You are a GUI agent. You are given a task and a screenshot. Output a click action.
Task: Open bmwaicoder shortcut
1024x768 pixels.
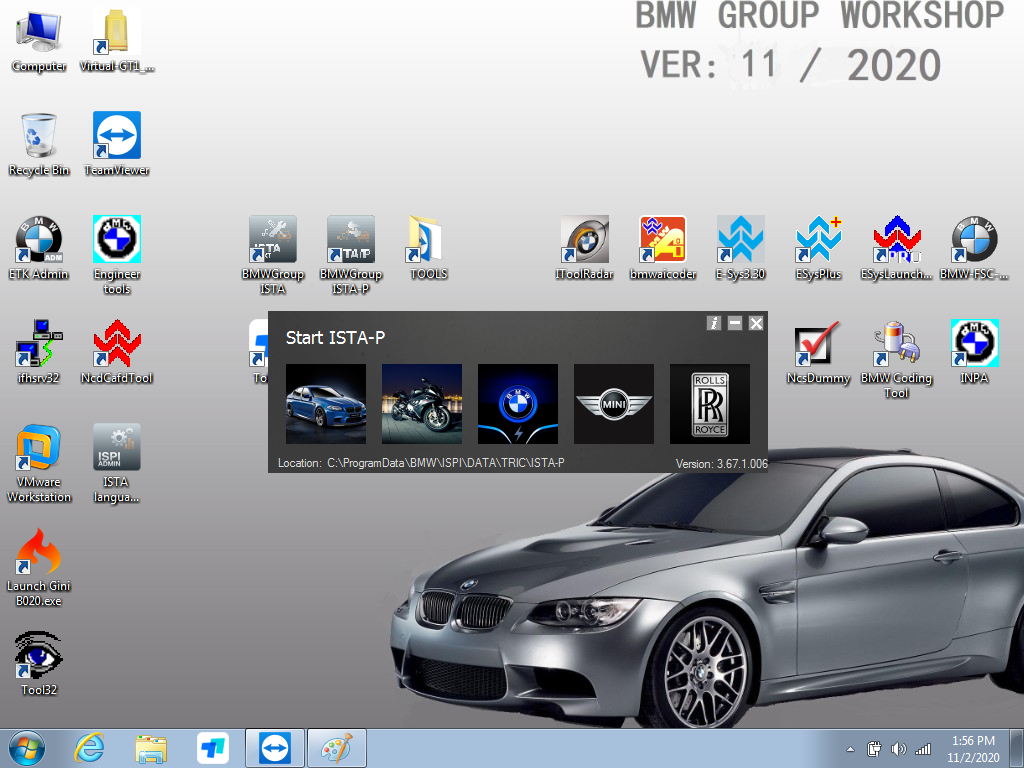click(x=663, y=248)
